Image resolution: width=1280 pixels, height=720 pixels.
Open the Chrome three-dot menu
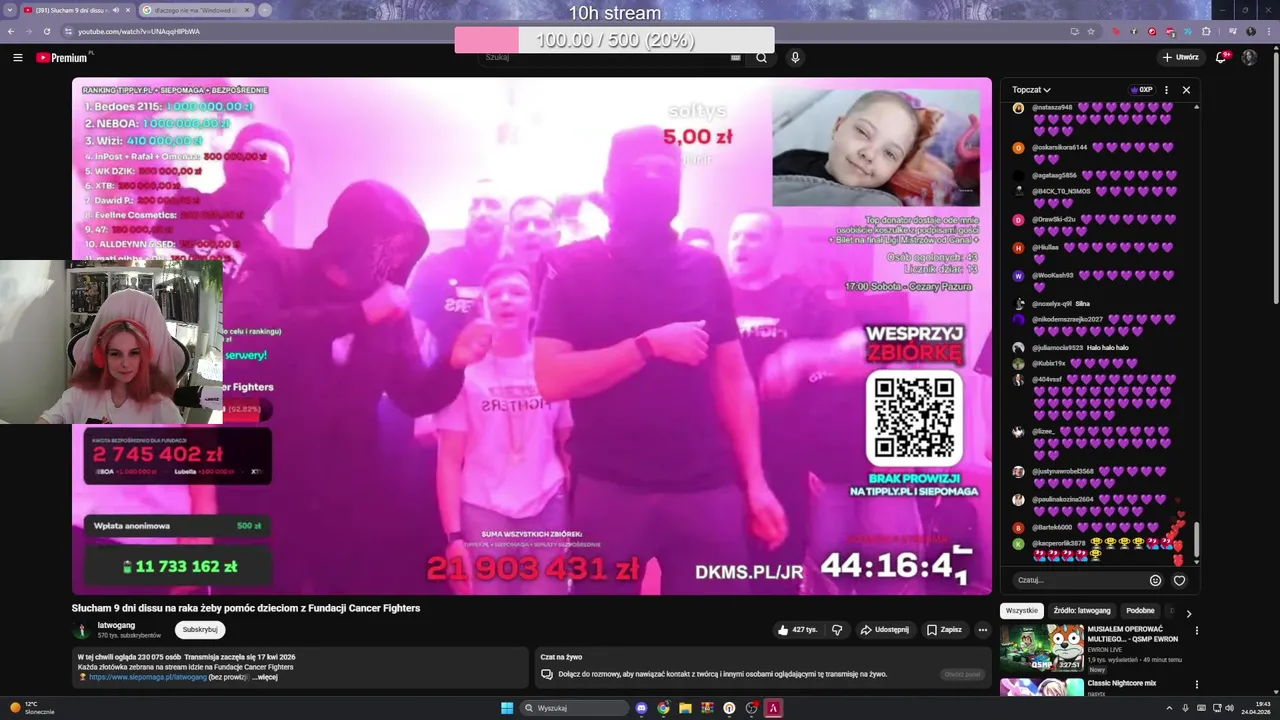pyautogui.click(x=1269, y=31)
